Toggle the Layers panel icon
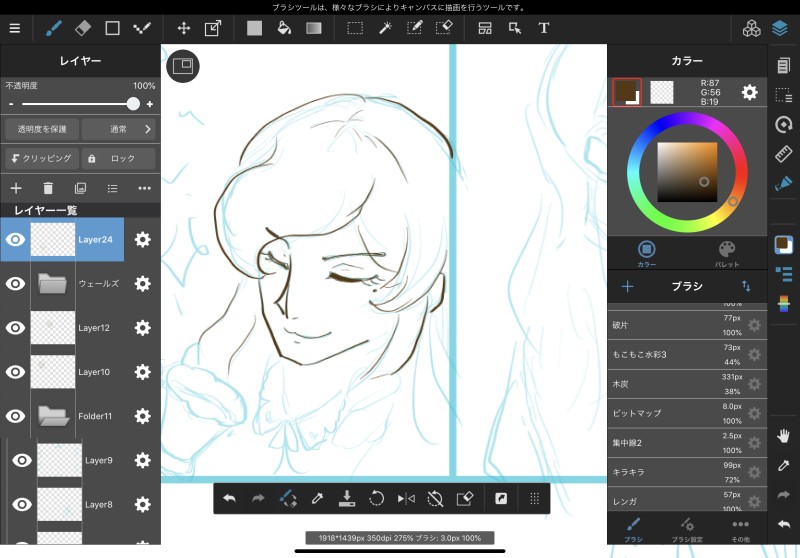This screenshot has width=800, height=558. pos(780,29)
